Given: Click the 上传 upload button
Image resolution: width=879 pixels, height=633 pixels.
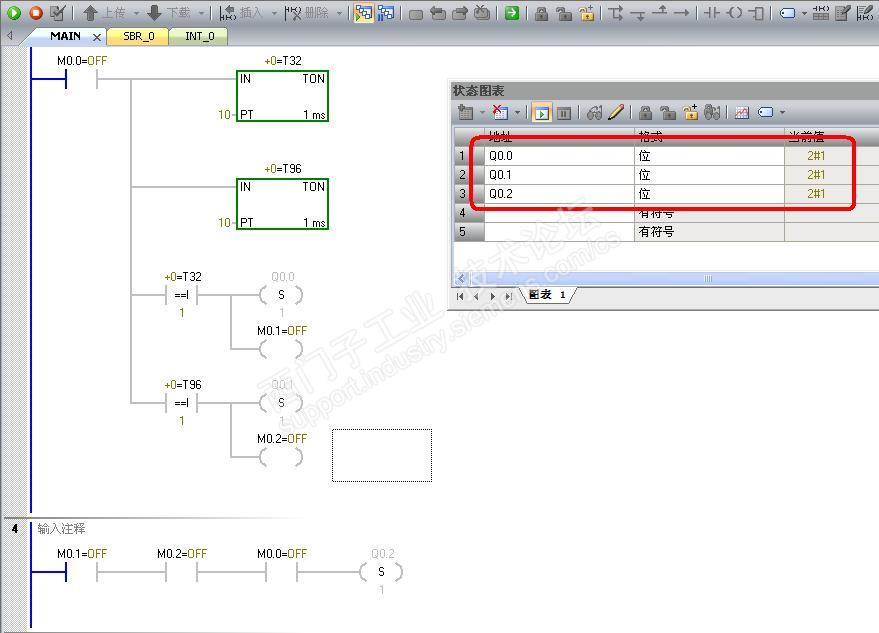Looking at the screenshot, I should (105, 12).
